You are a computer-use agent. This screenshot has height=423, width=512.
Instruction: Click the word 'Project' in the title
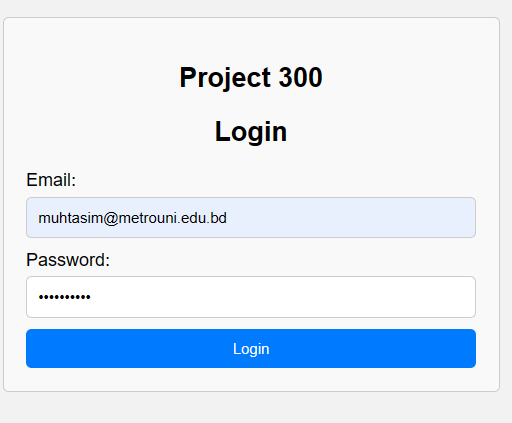pyautogui.click(x=225, y=78)
